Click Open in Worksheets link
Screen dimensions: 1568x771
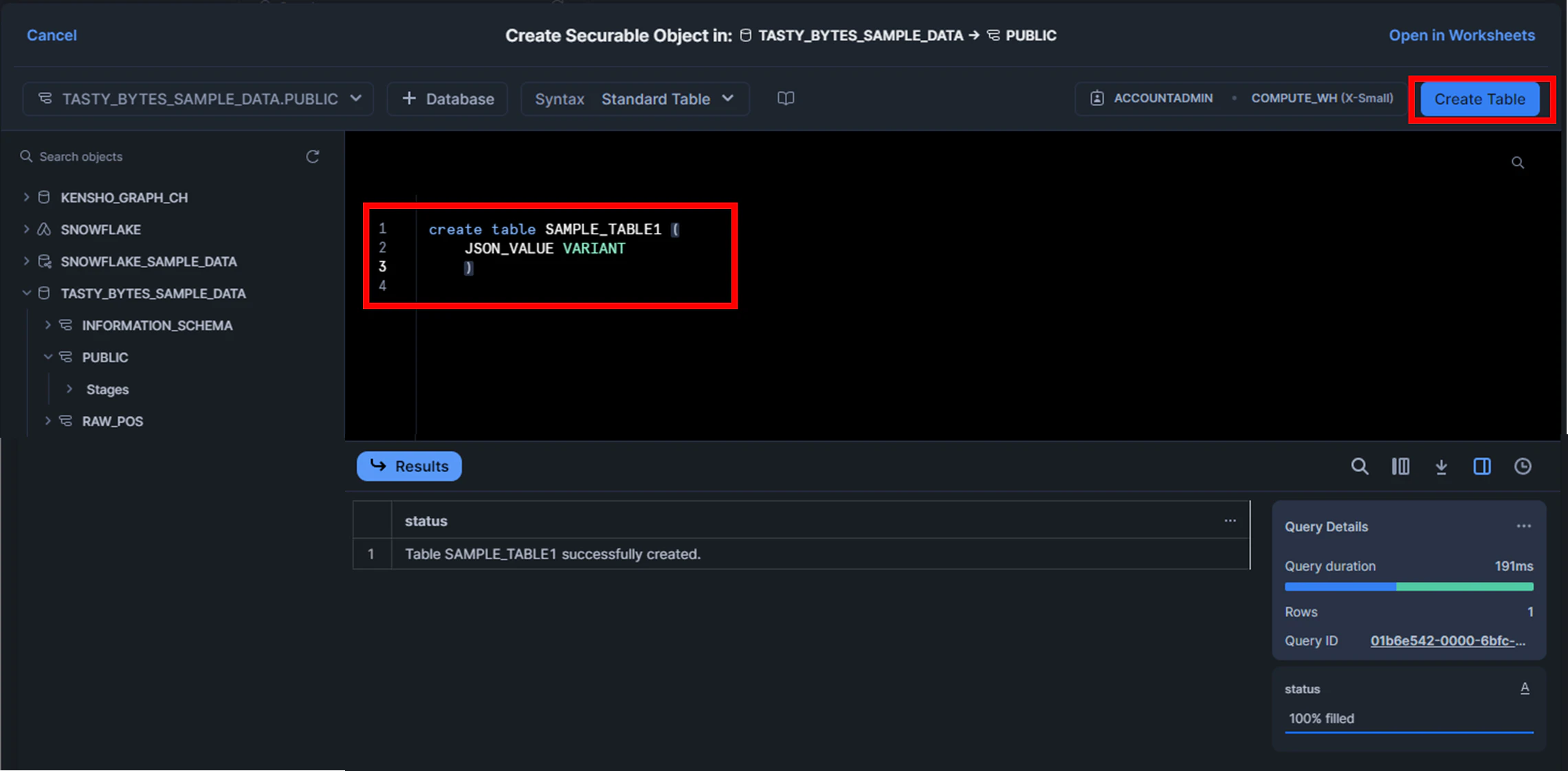(1461, 35)
